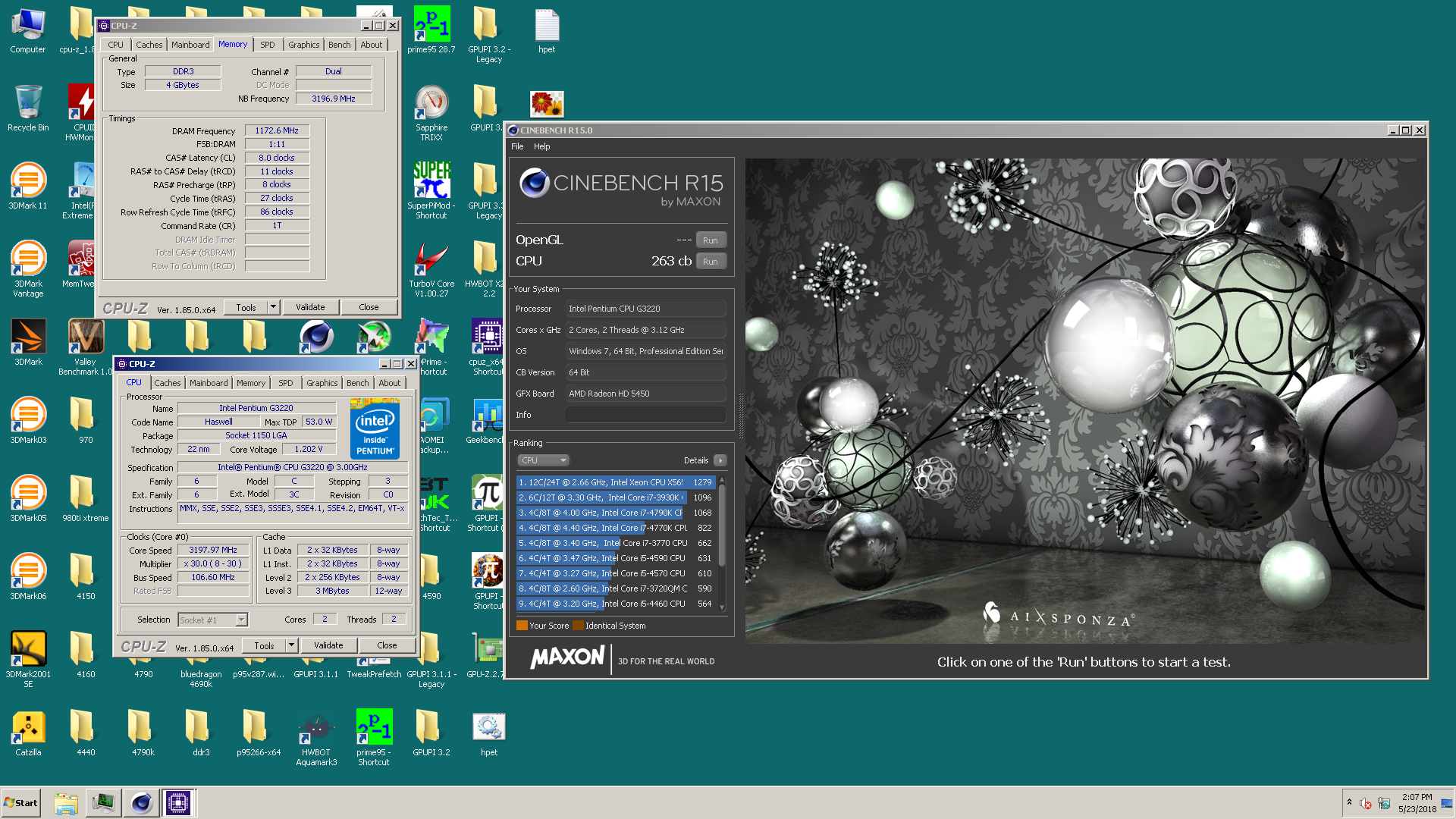Click Identical System brown legend swatch
Image resolution: width=1456 pixels, height=819 pixels.
[x=578, y=626]
